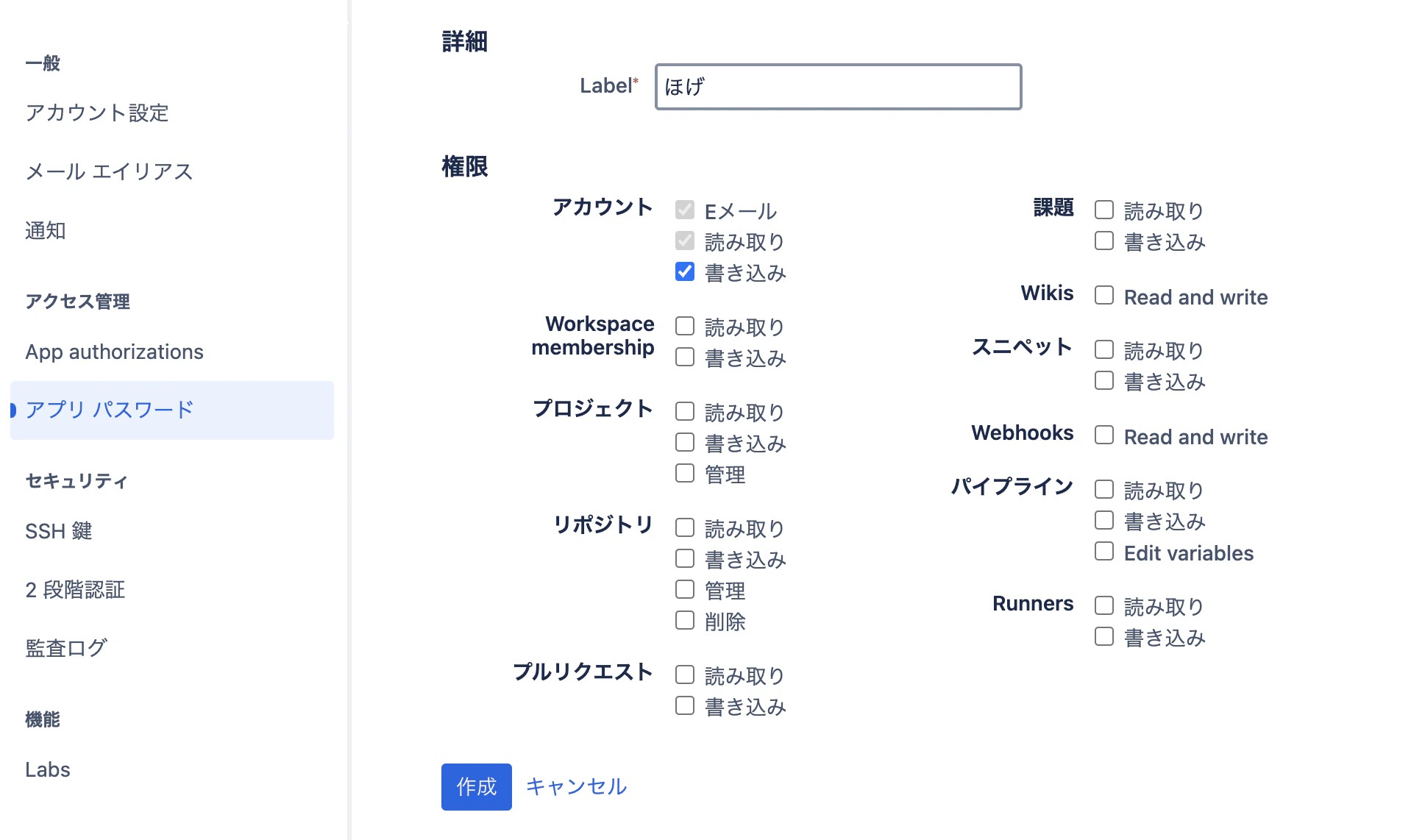Open 2 段階認証 settings

75,589
